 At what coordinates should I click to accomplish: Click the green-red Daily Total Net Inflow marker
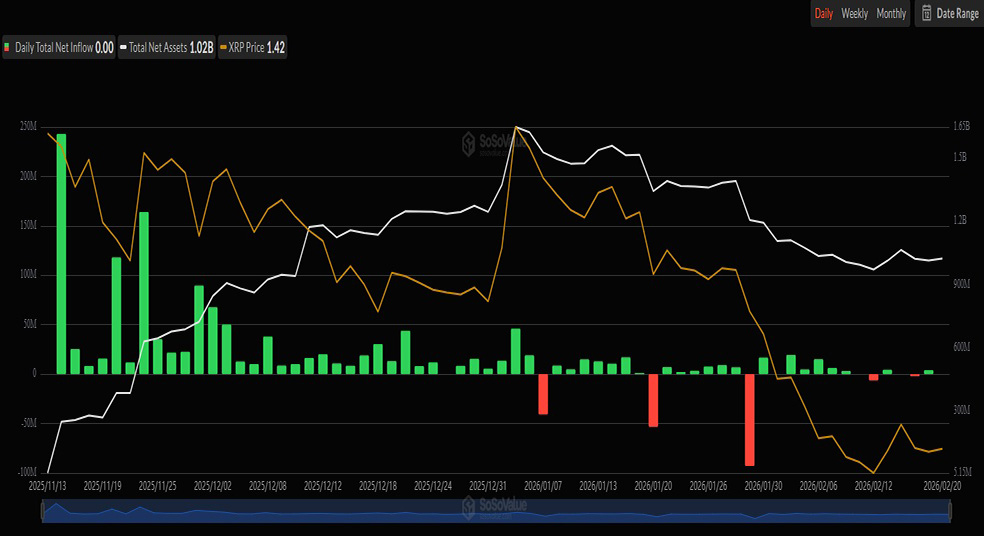click(8, 47)
